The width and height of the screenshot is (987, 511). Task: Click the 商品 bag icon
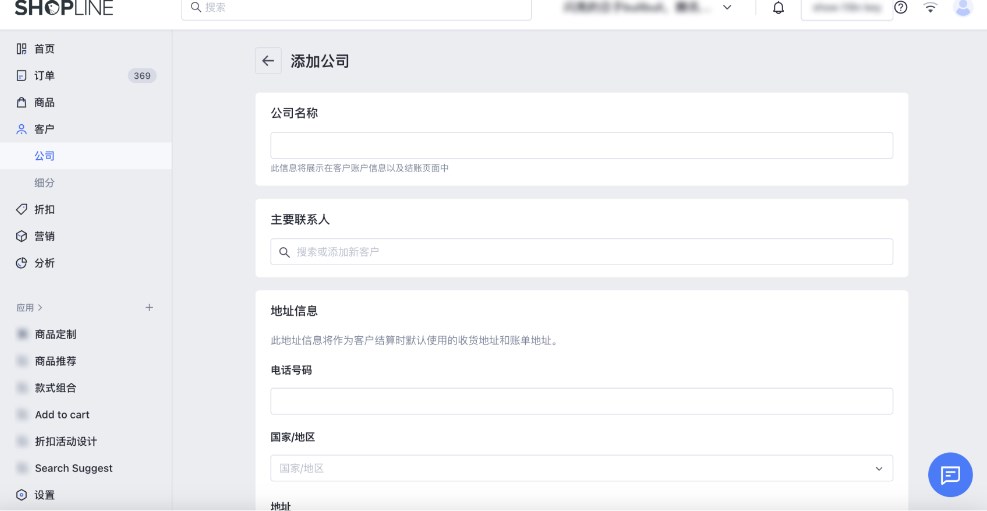(21, 102)
